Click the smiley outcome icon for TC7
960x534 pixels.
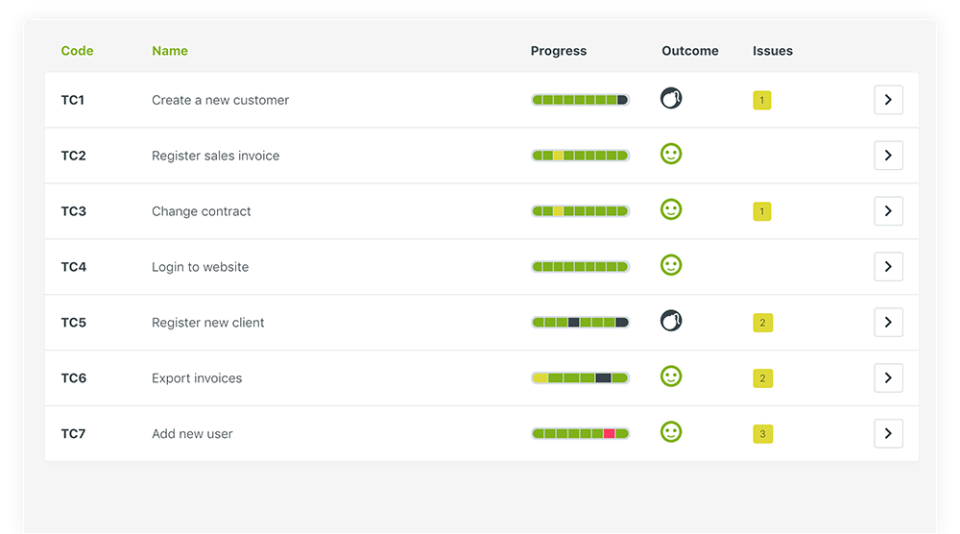pos(671,432)
